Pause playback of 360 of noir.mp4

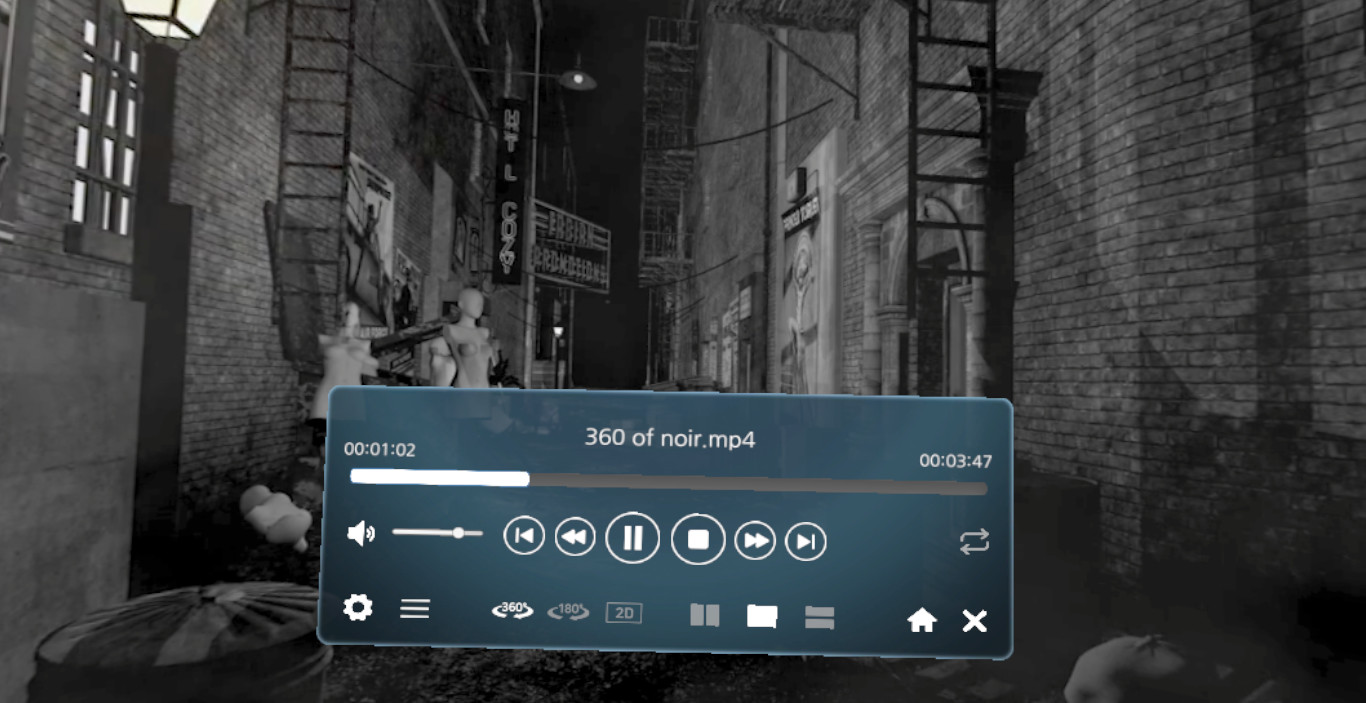tap(633, 537)
